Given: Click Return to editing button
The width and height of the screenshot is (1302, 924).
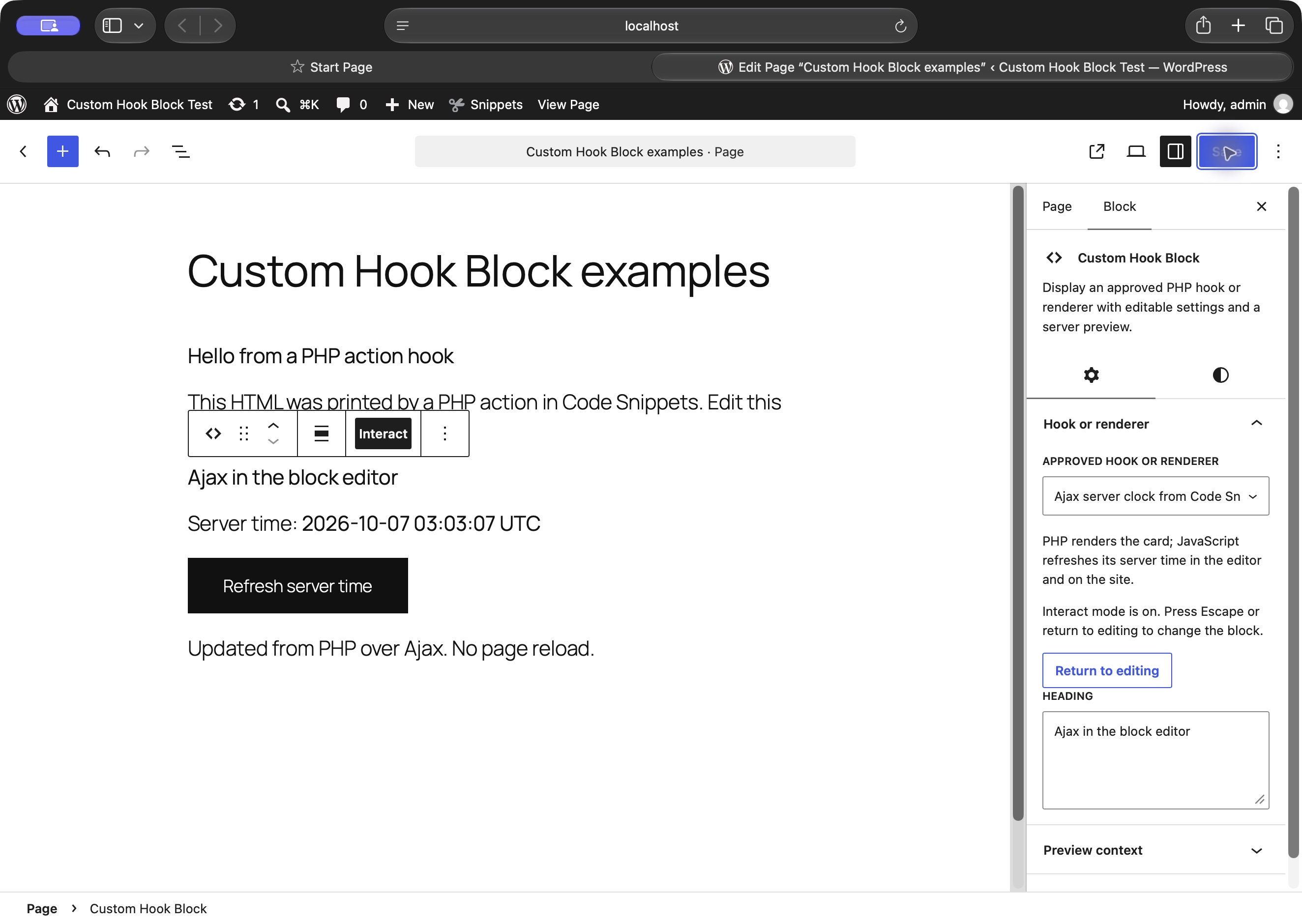Looking at the screenshot, I should tap(1107, 670).
